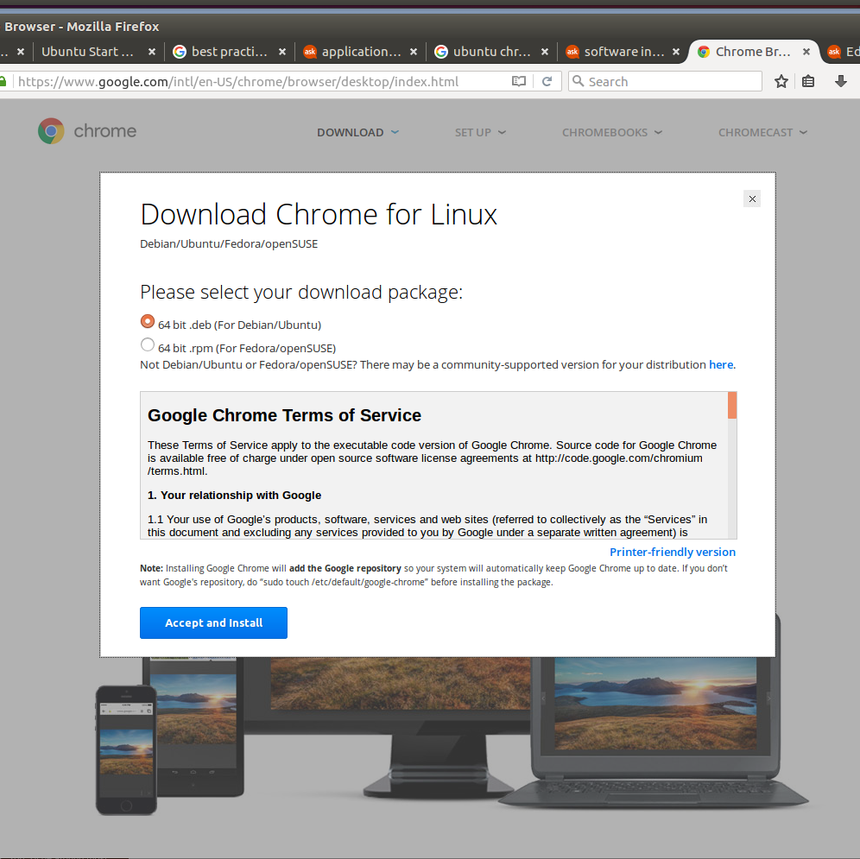This screenshot has height=859, width=860.
Task: Click the Terms of Service scrollbar thumb
Action: (732, 405)
